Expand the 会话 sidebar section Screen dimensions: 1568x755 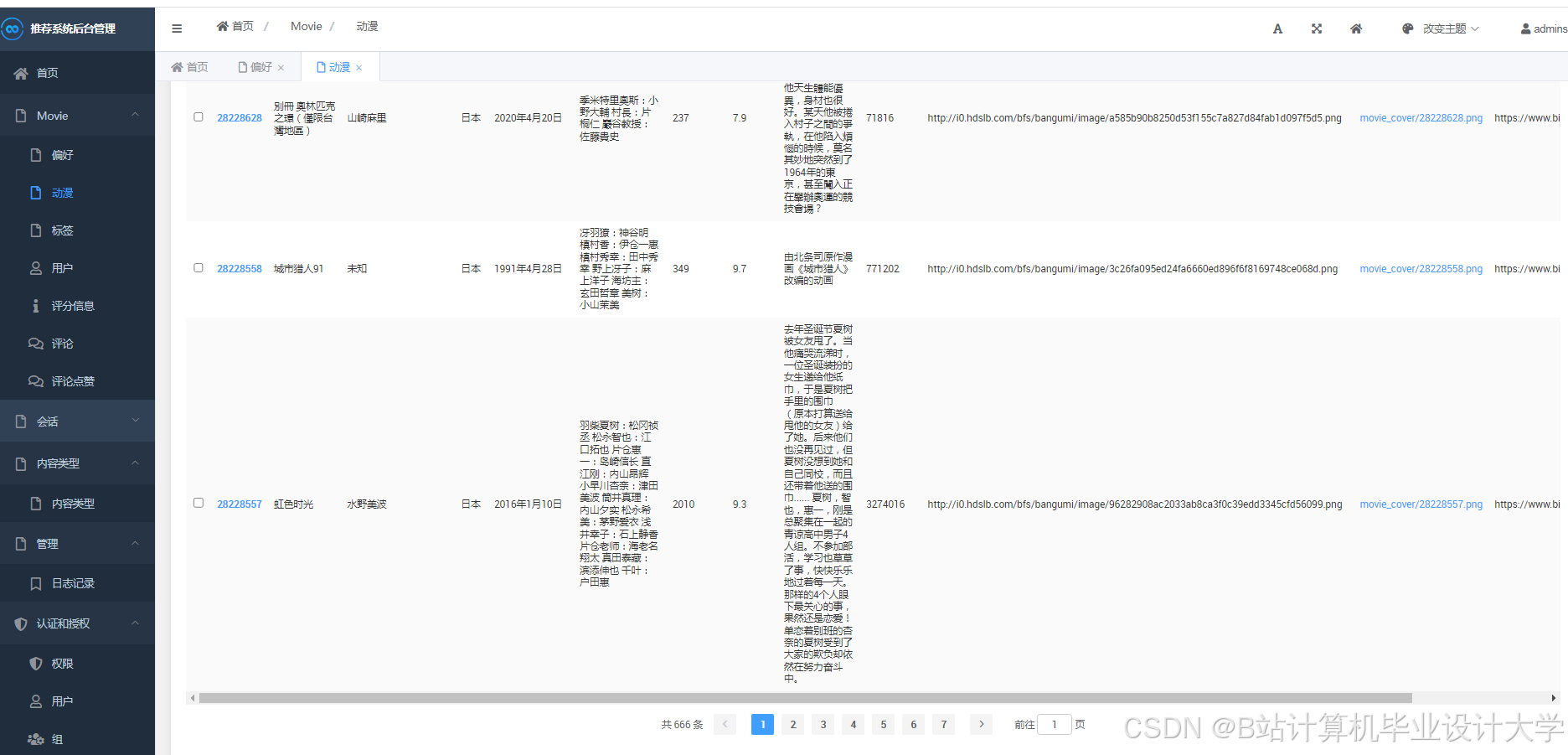tap(77, 421)
